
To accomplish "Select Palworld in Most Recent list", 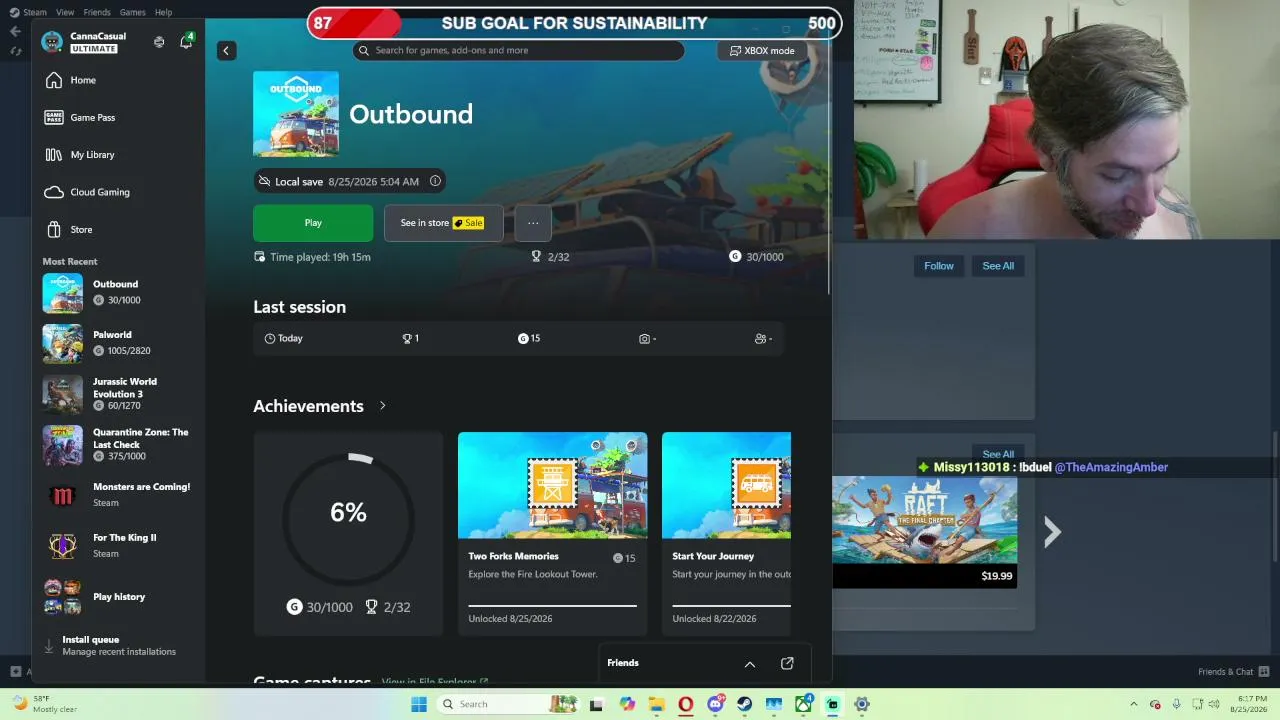I will click(x=118, y=343).
